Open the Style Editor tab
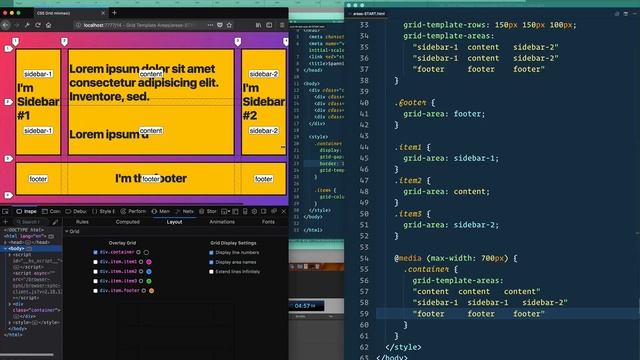This screenshot has height=360, width=640. tap(103, 211)
